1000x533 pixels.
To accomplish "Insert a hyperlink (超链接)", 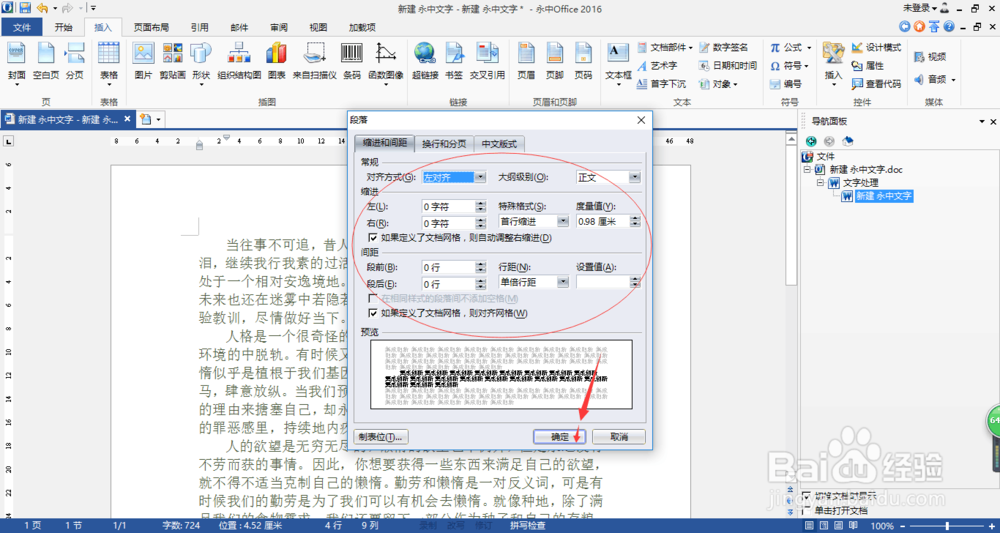I will [x=425, y=62].
